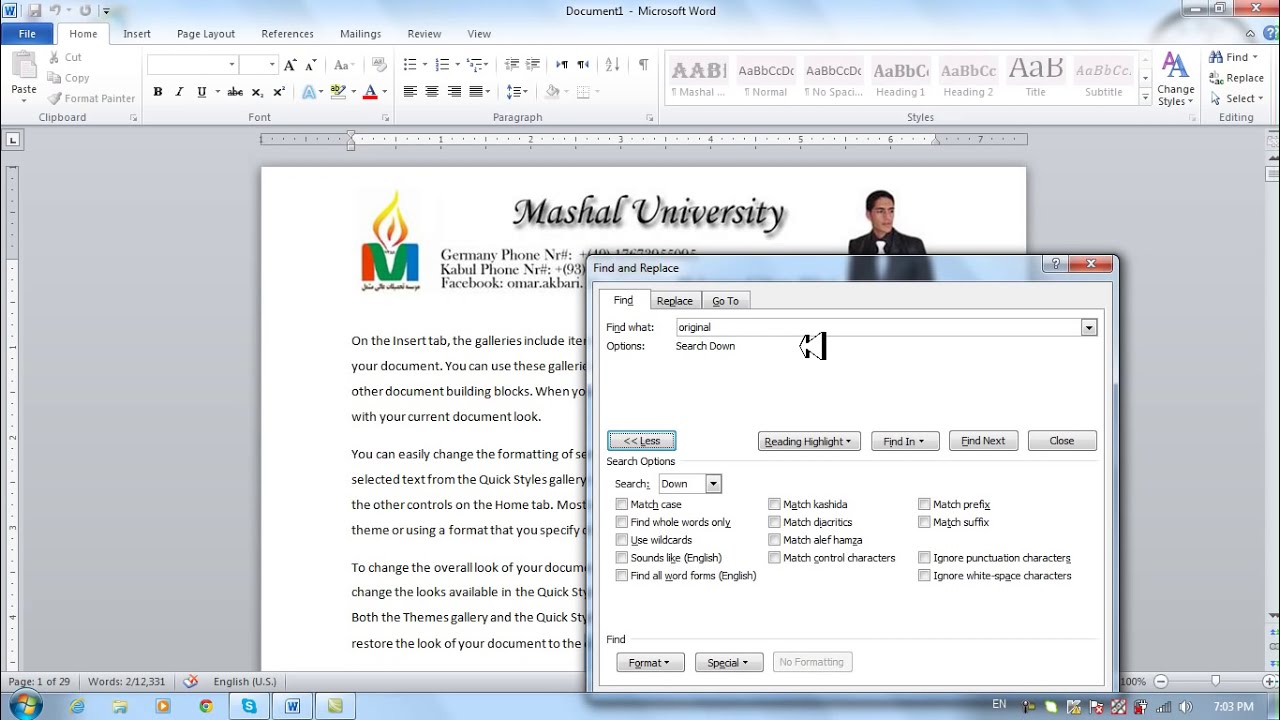Expand Find what history dropdown arrow
The image size is (1280, 720).
pos(1088,328)
